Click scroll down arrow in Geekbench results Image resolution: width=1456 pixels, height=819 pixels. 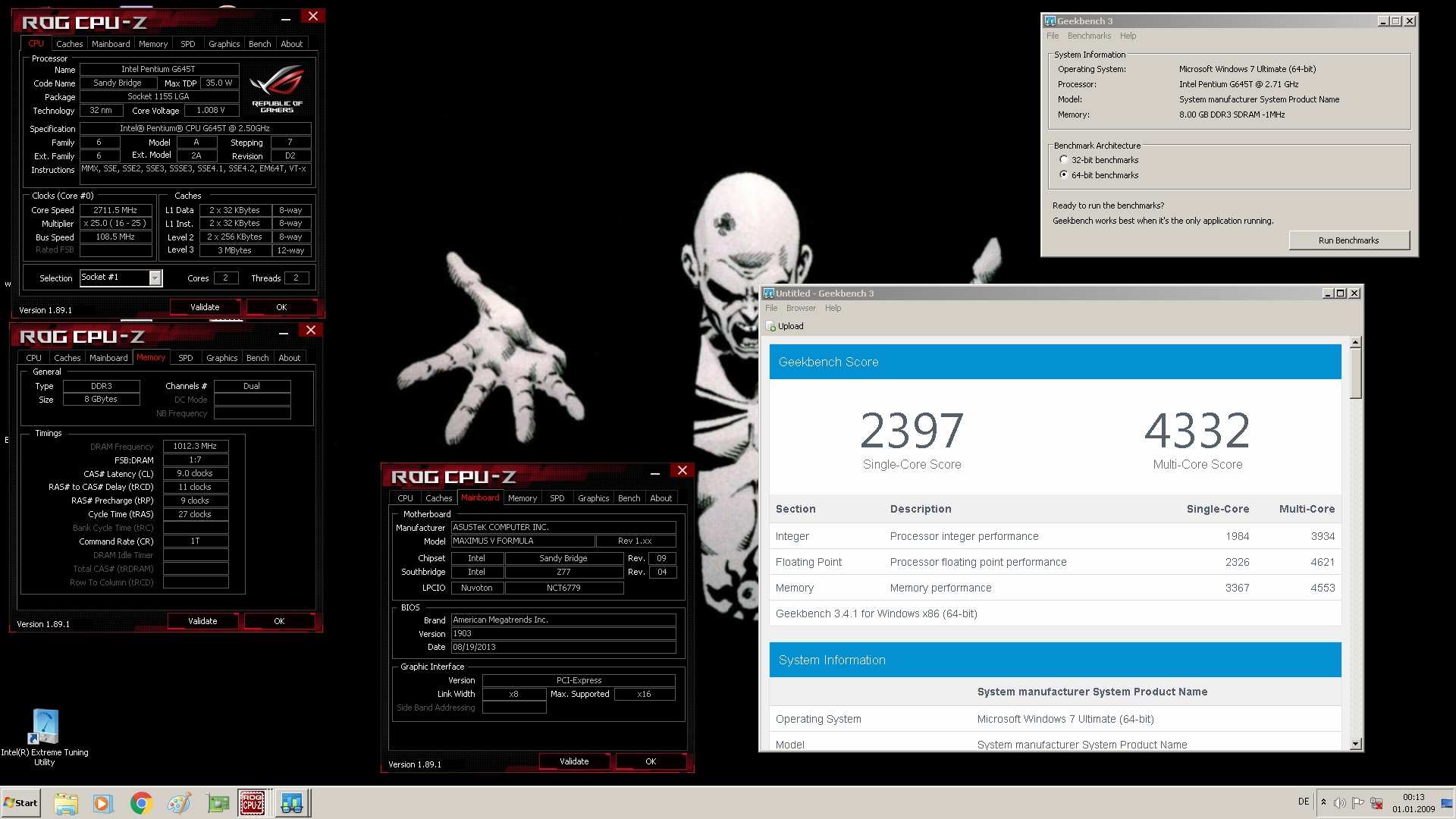click(1356, 745)
